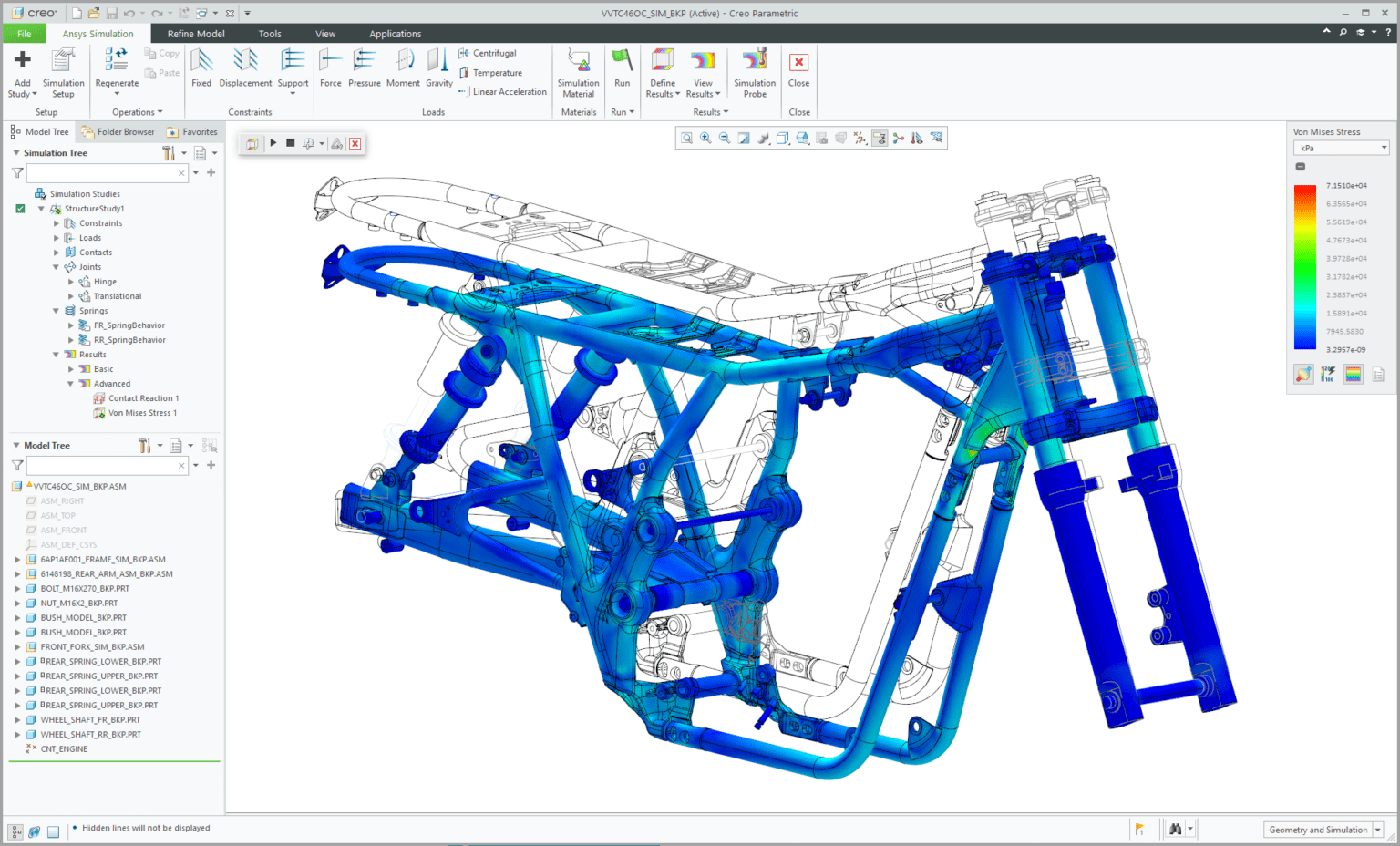Select the Simulation Probe tool
Screen dimensions: 1400x846
(x=754, y=73)
